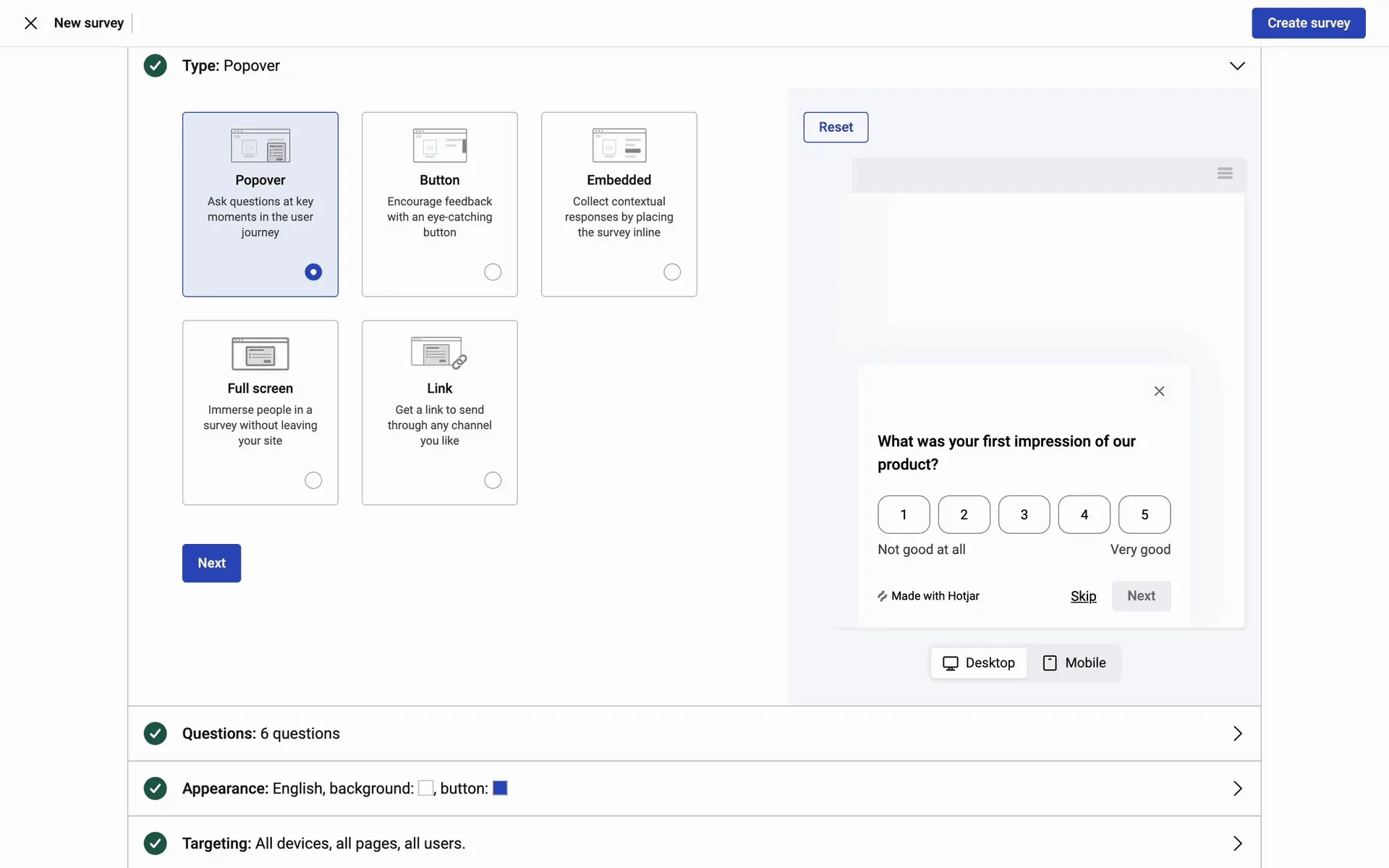Click the Skip link in survey preview
The width and height of the screenshot is (1389, 868).
[1083, 596]
